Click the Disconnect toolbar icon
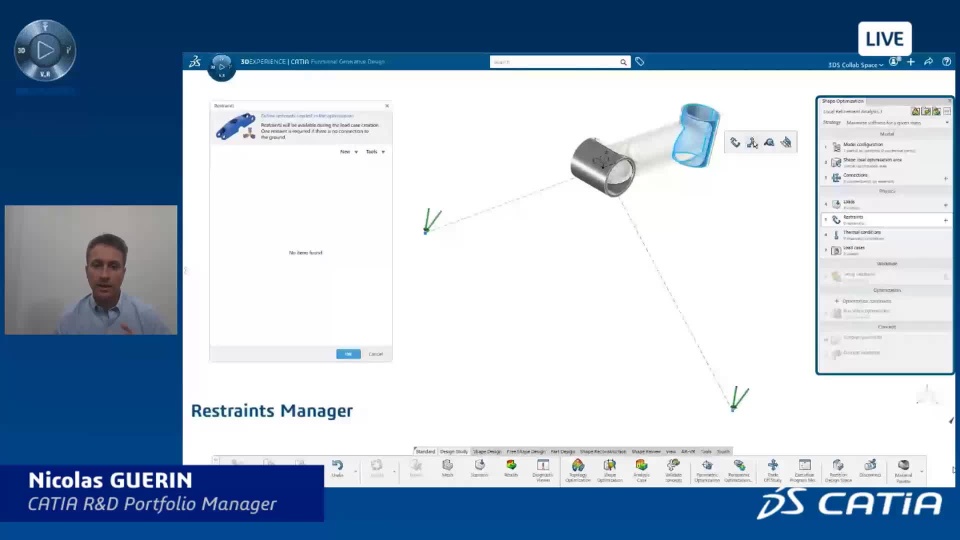Screen dimensions: 960x540 click(x=870, y=468)
